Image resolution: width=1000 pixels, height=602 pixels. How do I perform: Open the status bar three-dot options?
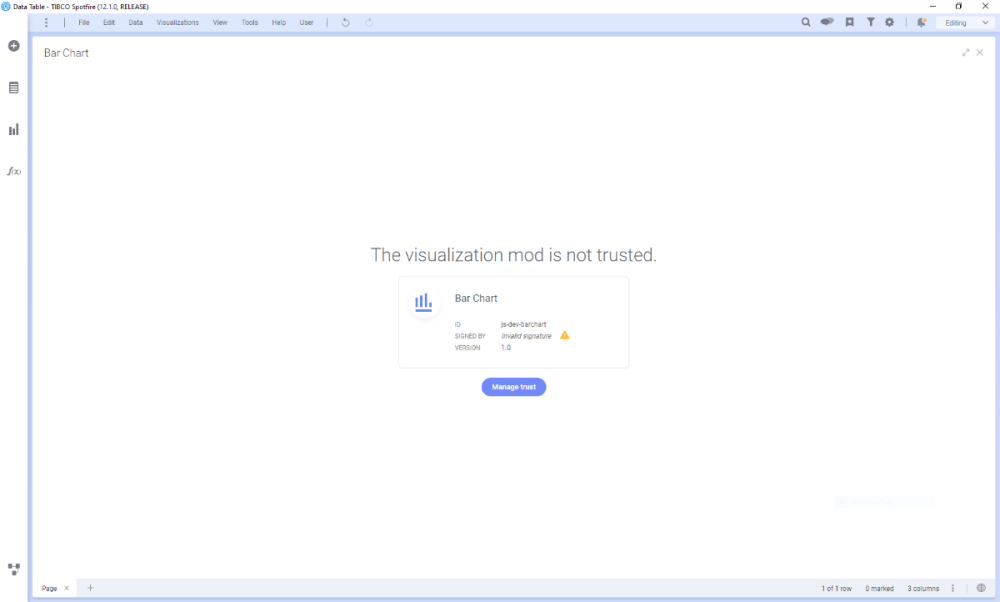click(953, 588)
